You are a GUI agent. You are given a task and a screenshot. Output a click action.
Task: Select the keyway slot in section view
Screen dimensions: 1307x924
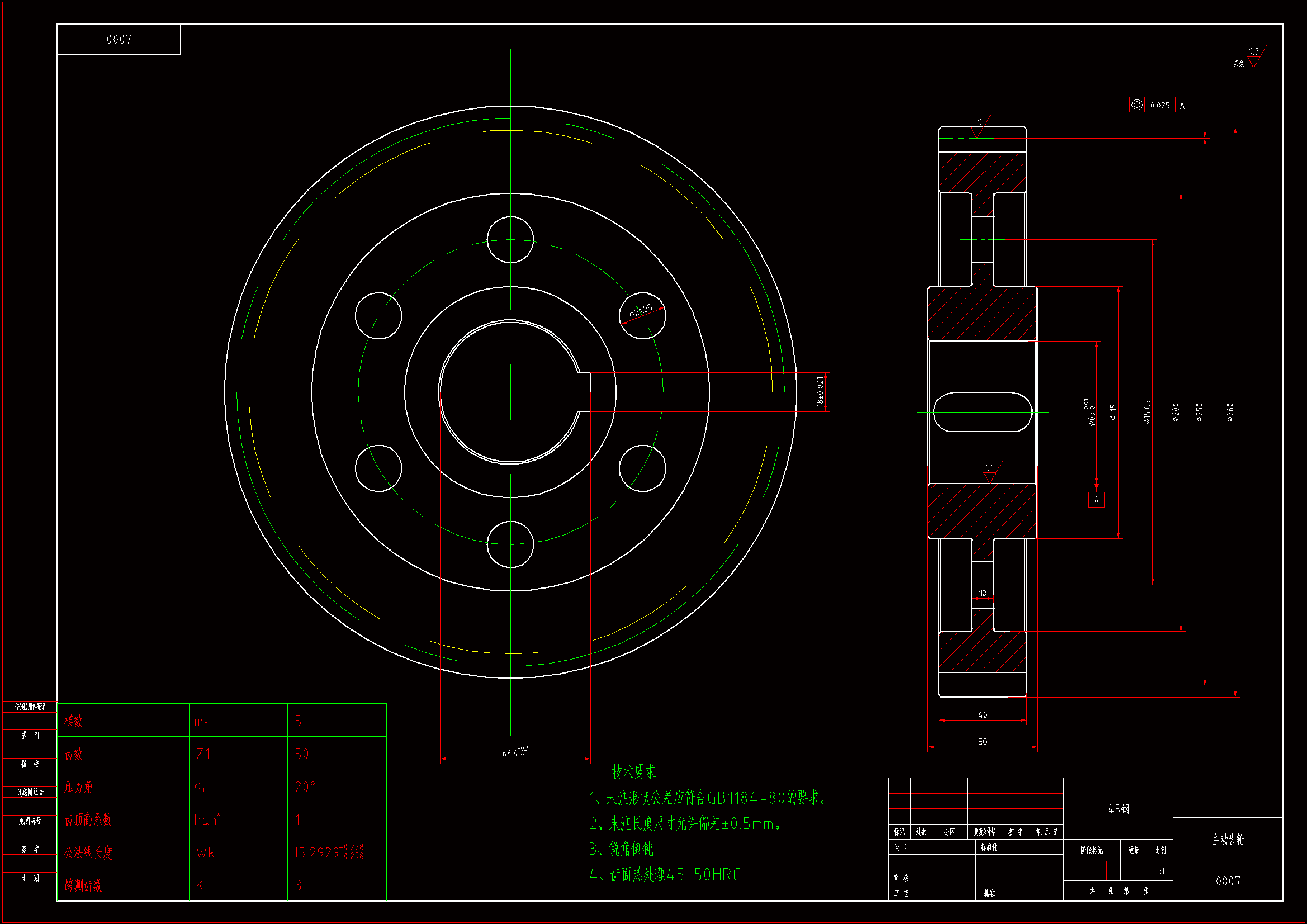point(982,411)
